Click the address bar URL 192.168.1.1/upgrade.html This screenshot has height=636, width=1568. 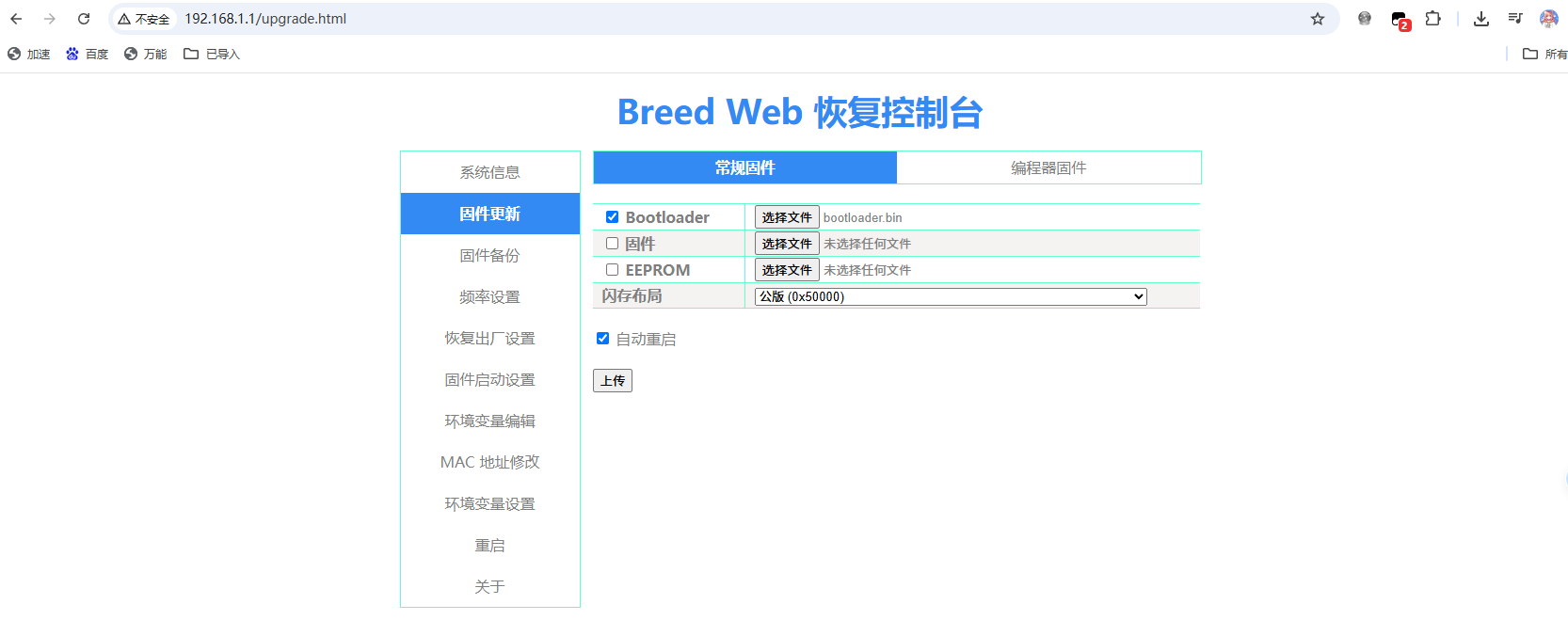265,19
